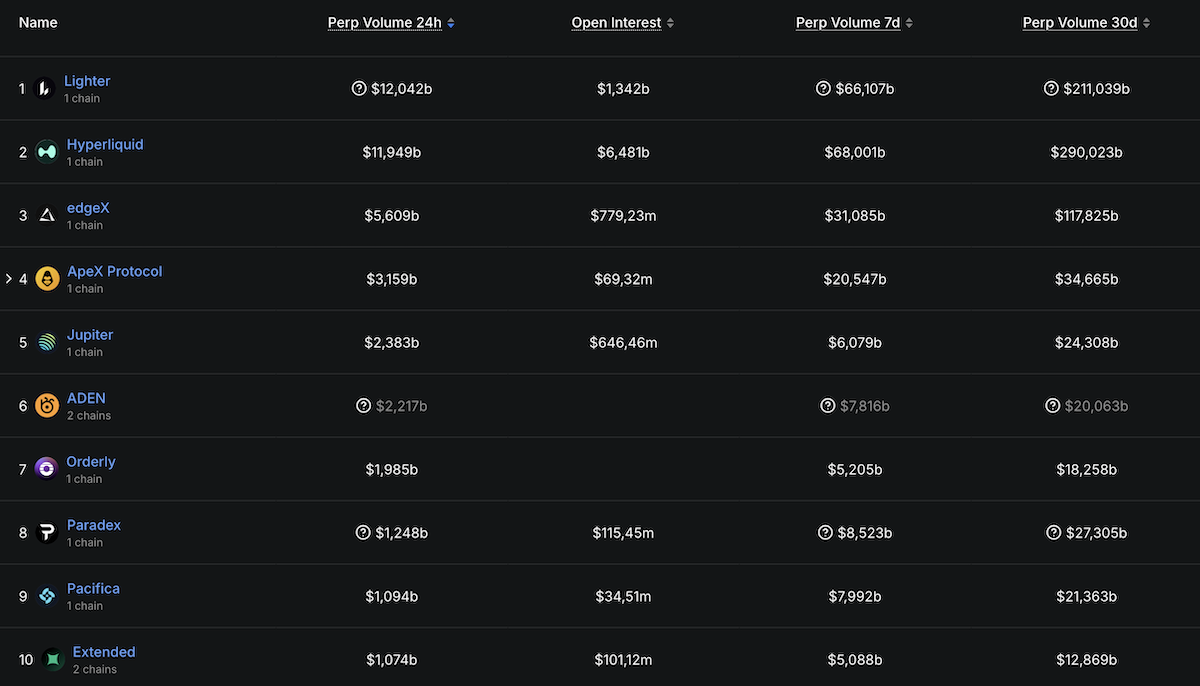
Task: Sort by Perp Volume 30d header
Action: (x=1080, y=23)
